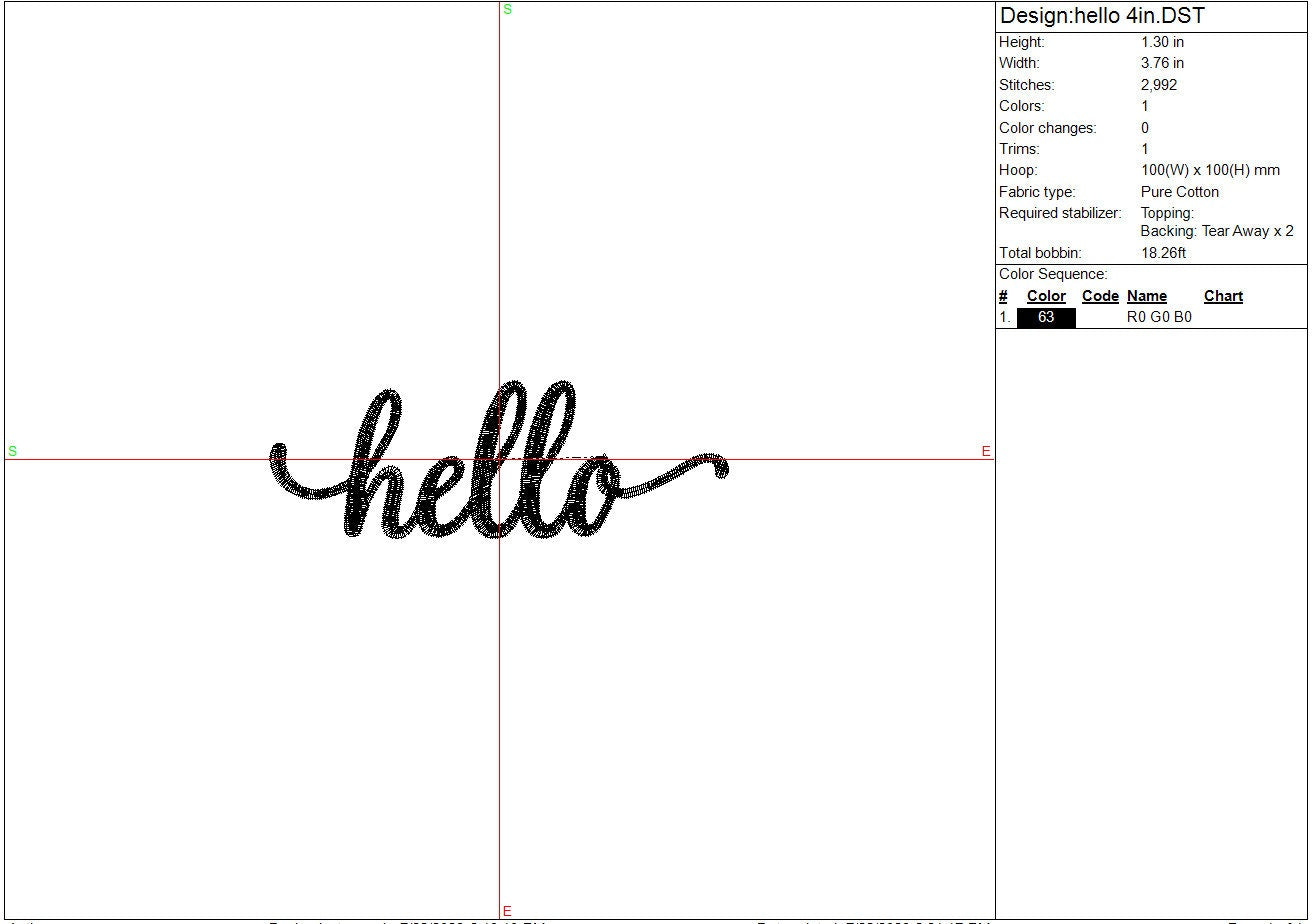Click the Pure Cotton fabric type value
This screenshot has height=924, width=1312.
coord(1180,192)
